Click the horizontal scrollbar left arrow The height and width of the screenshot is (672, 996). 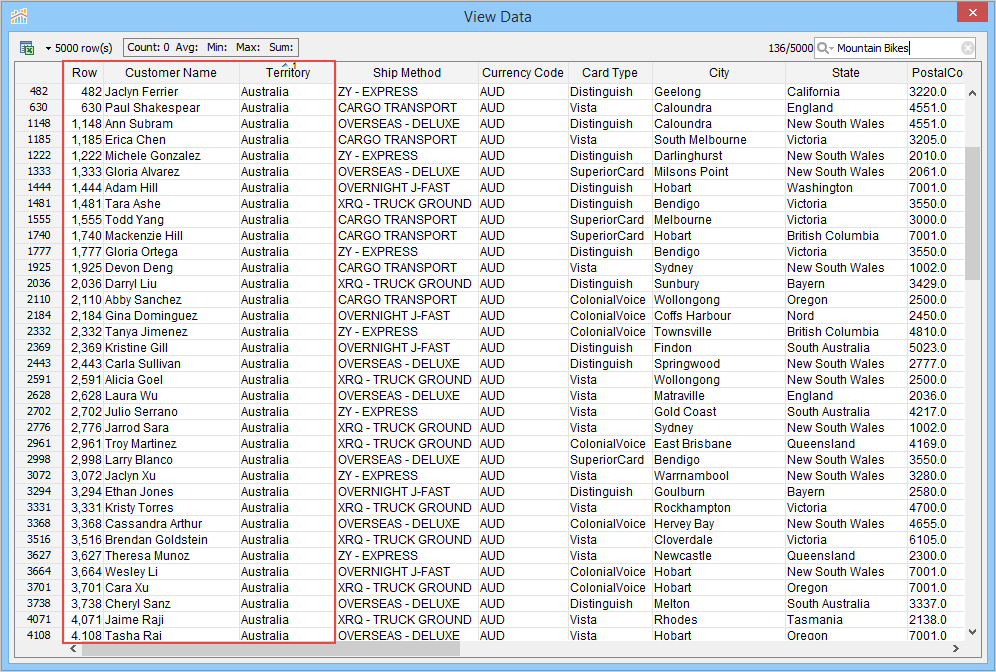(73, 648)
